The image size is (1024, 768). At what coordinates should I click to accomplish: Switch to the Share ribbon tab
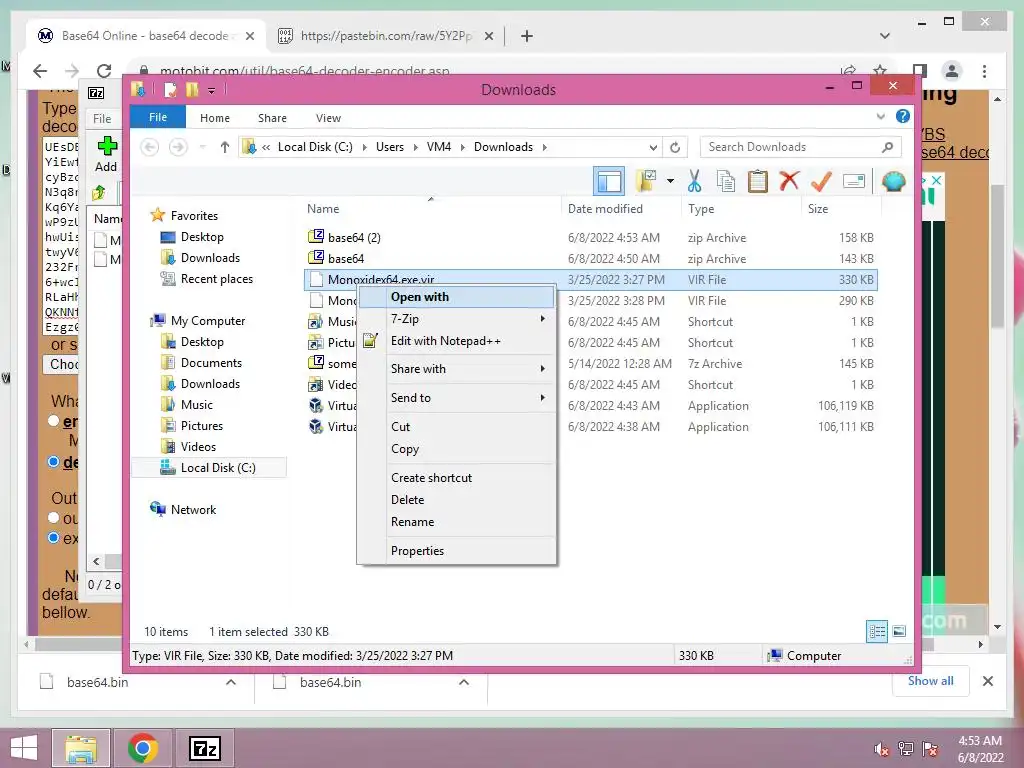tap(272, 118)
